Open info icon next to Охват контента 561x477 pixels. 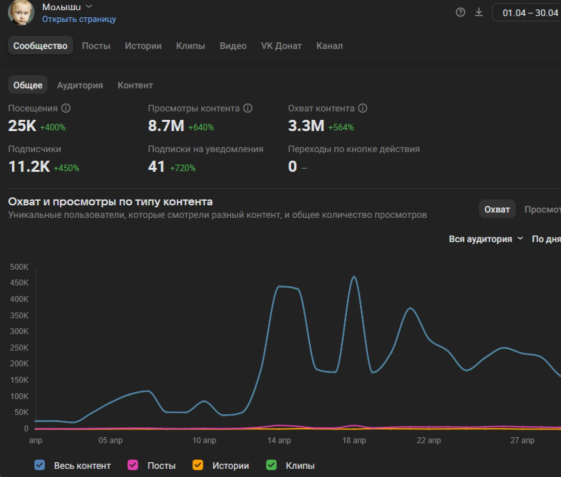coord(362,108)
